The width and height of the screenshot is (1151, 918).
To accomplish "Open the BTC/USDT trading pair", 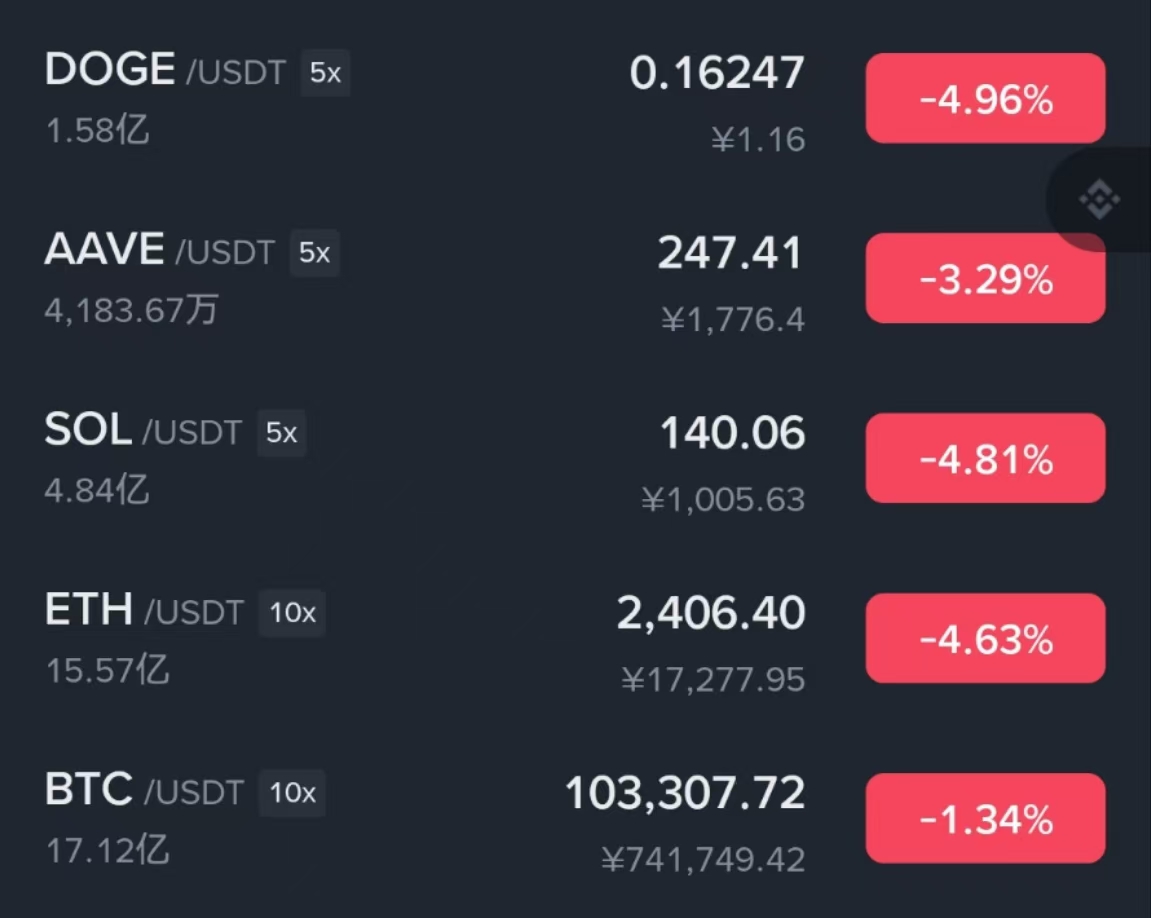I will click(576, 818).
